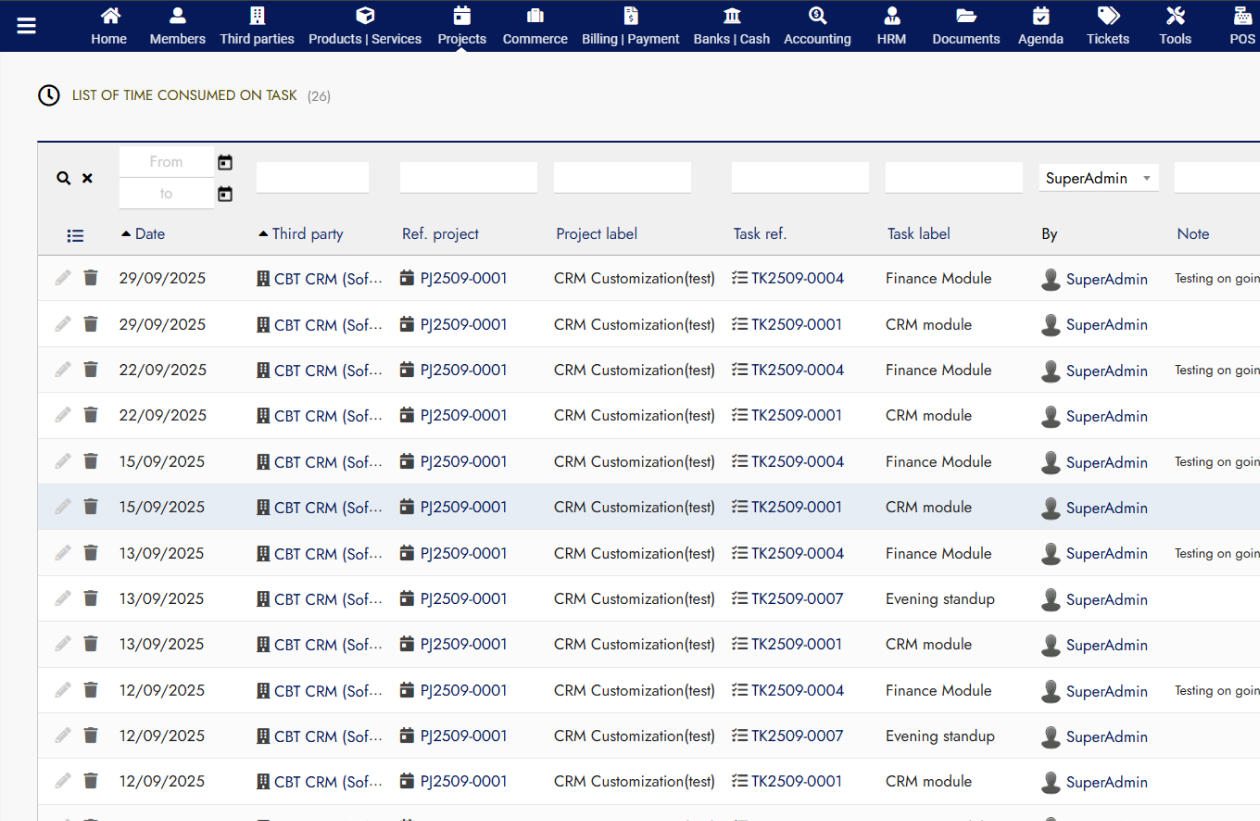
Task: Open the To date calendar picker
Action: (x=225, y=194)
